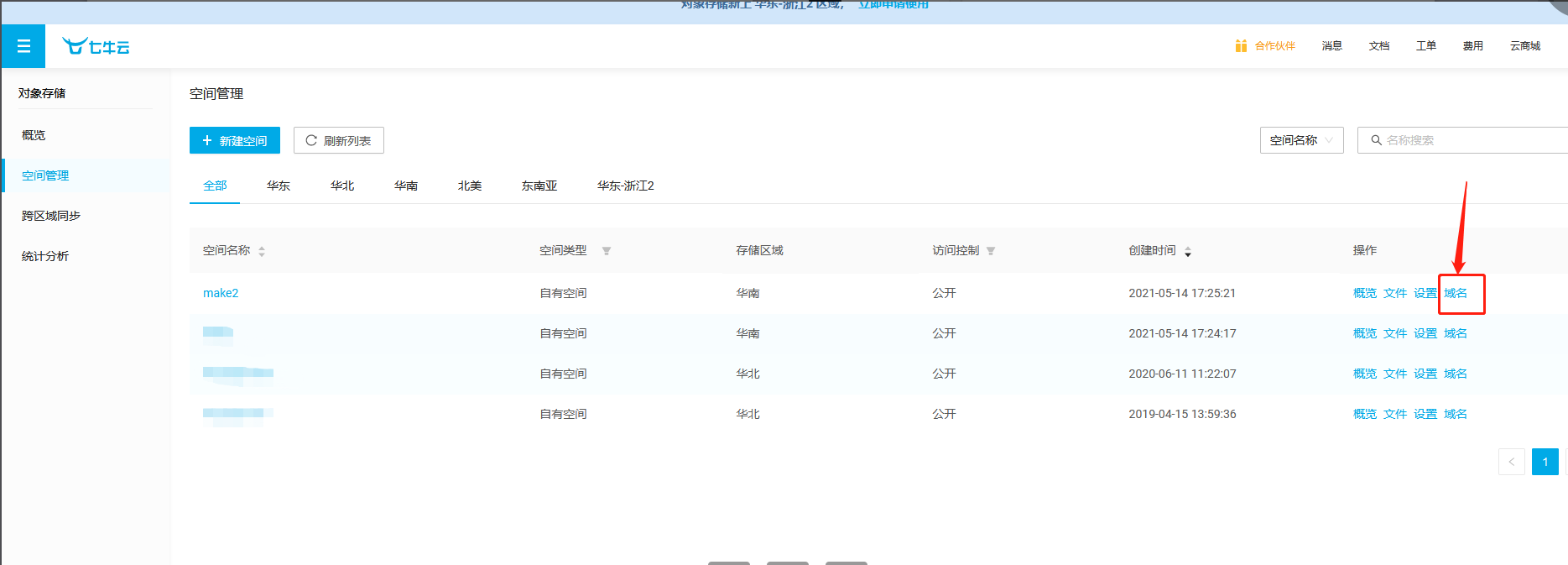The height and width of the screenshot is (565, 1568).
Task: Click the 合作伙伴 gift icon
Action: point(1241,46)
